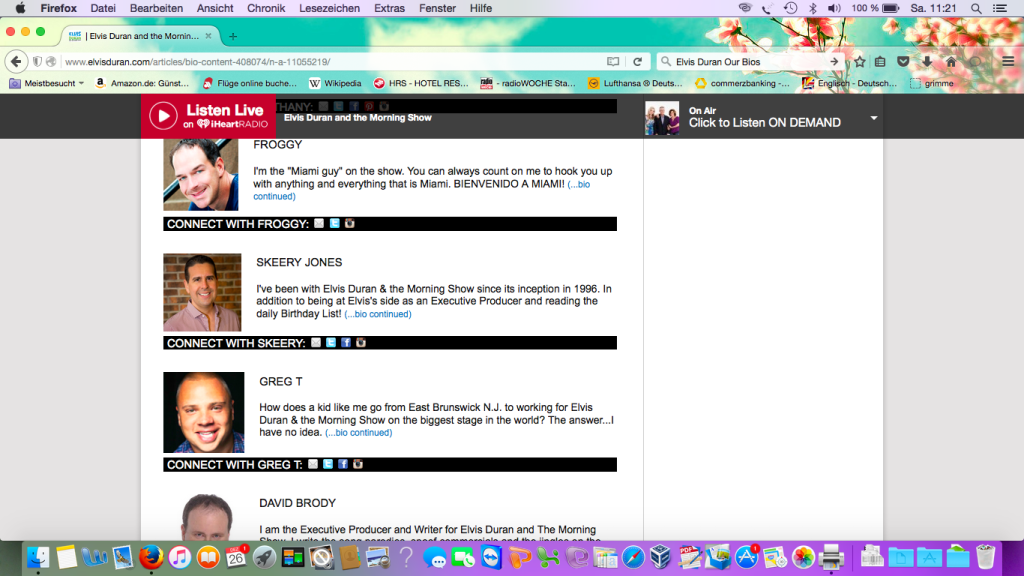
Task: Open the Hilfe menu
Action: point(481,8)
